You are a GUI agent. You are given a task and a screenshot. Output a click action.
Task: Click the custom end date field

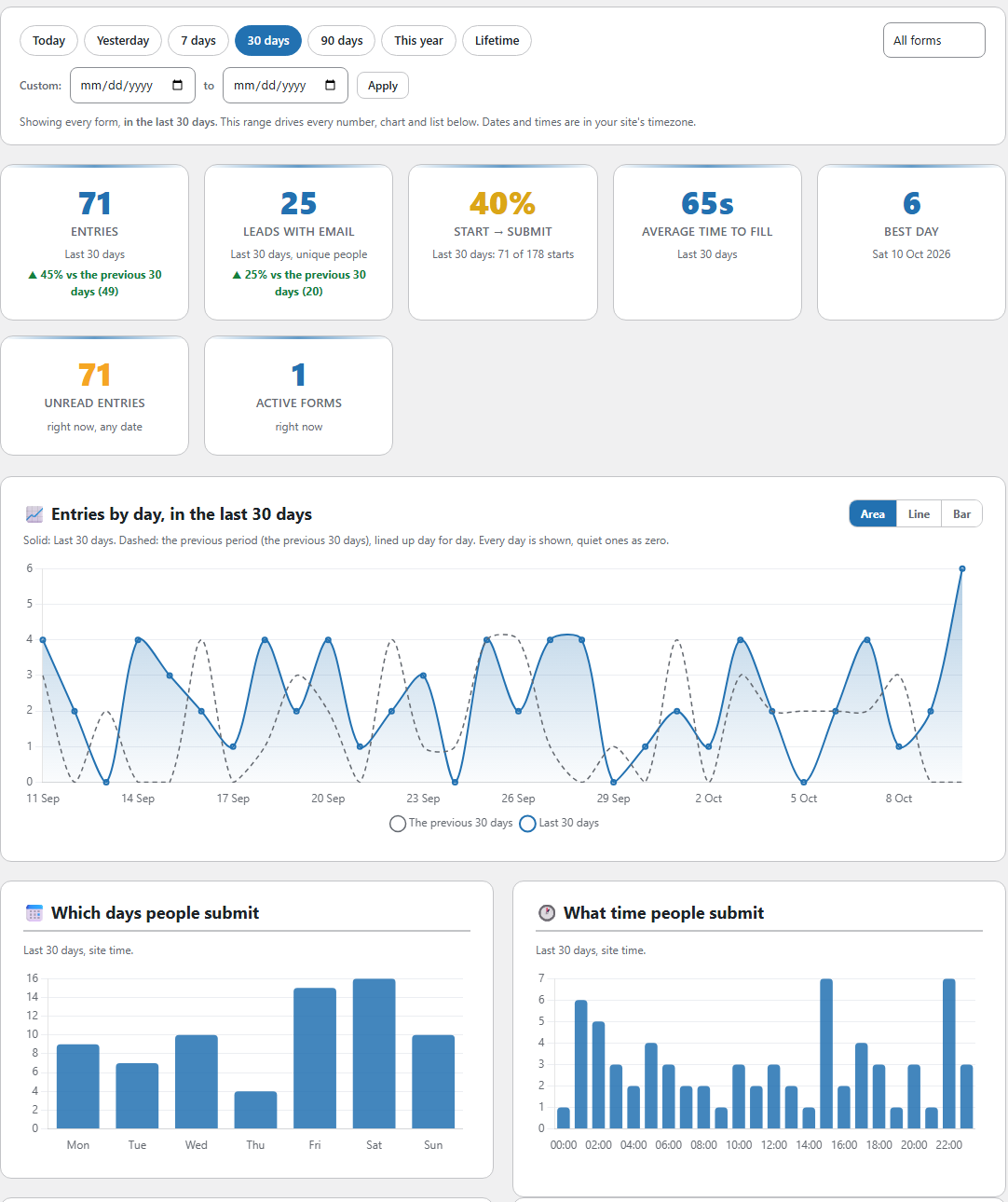(x=285, y=85)
